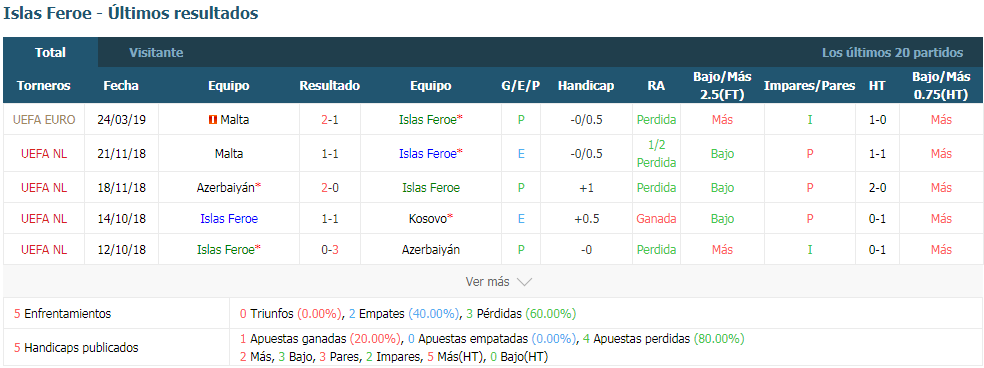Open Malta team from the 21/11/18 match
The image size is (984, 368).
[228, 153]
